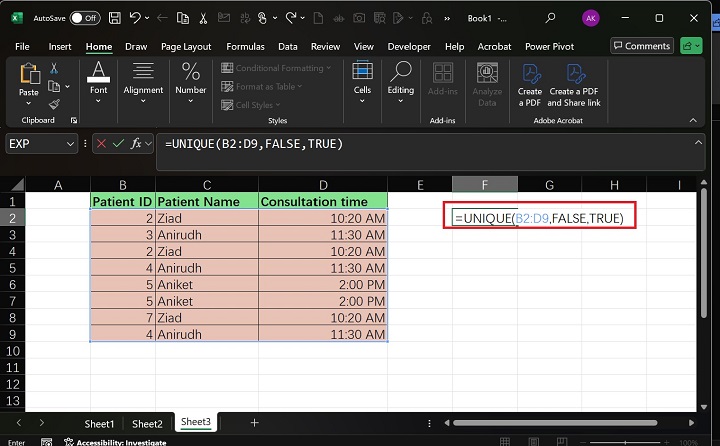
Task: Confirm formula with the checkmark Enter icon
Action: [x=117, y=145]
